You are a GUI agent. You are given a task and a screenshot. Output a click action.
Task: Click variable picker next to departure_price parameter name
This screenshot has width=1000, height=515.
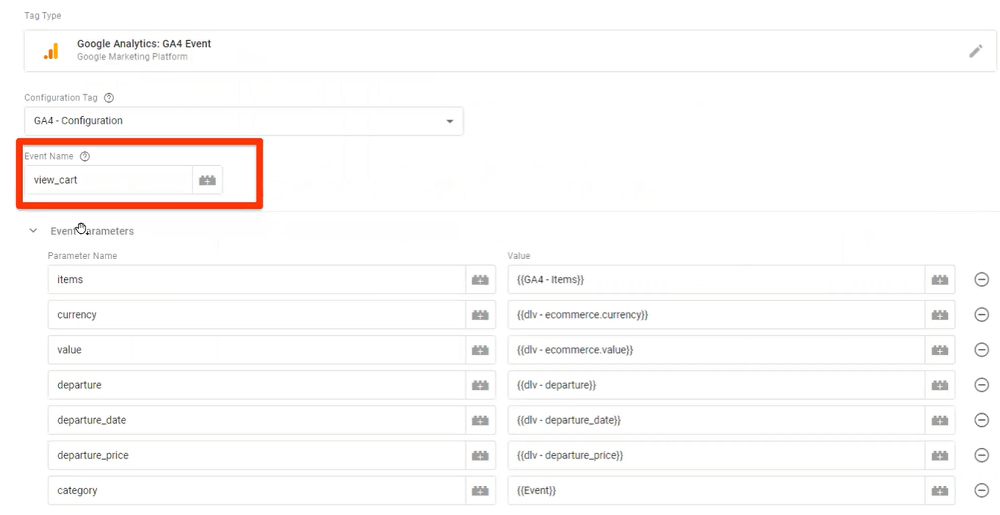click(480, 455)
